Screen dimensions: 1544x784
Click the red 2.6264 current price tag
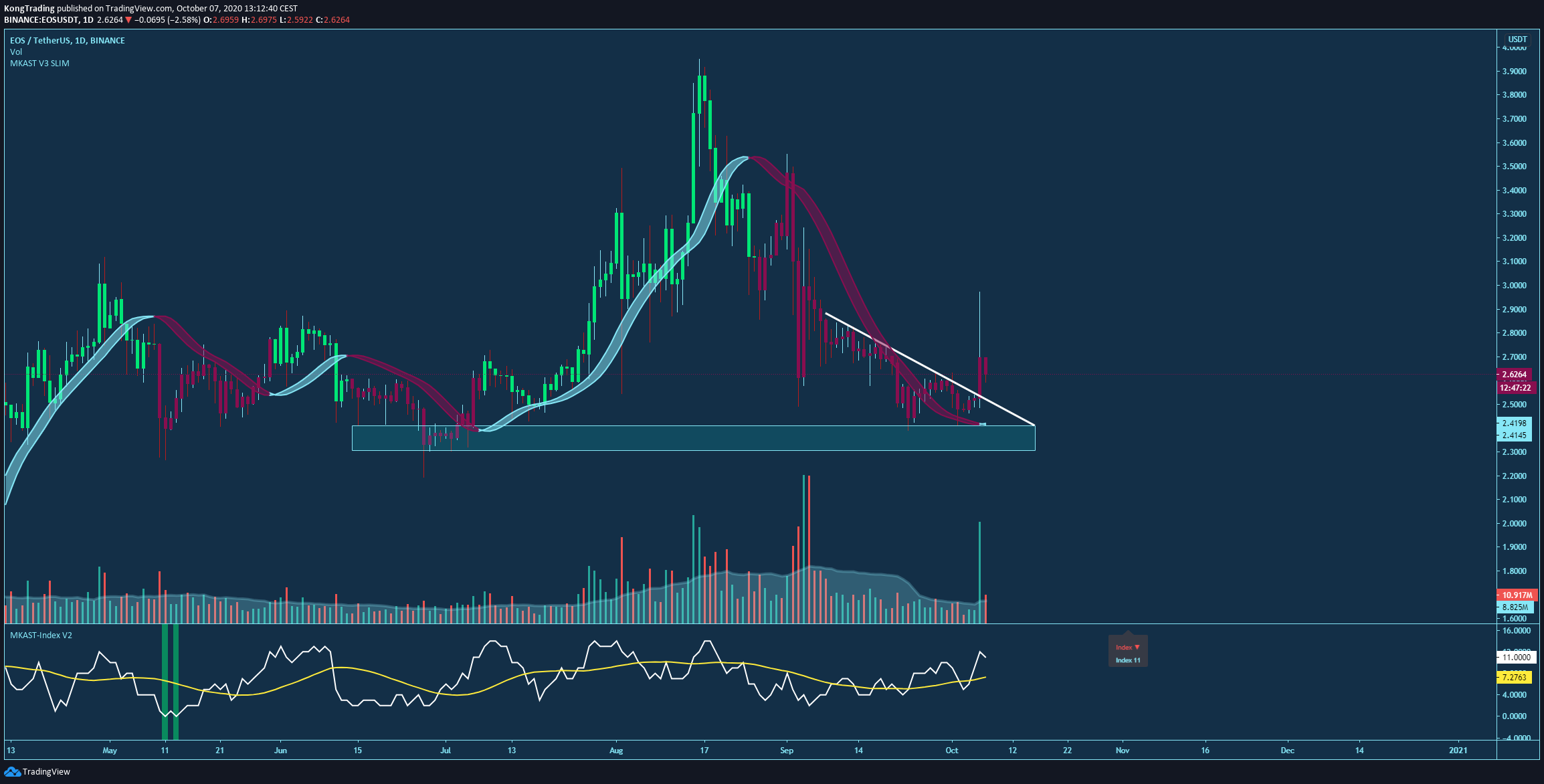pos(1514,375)
